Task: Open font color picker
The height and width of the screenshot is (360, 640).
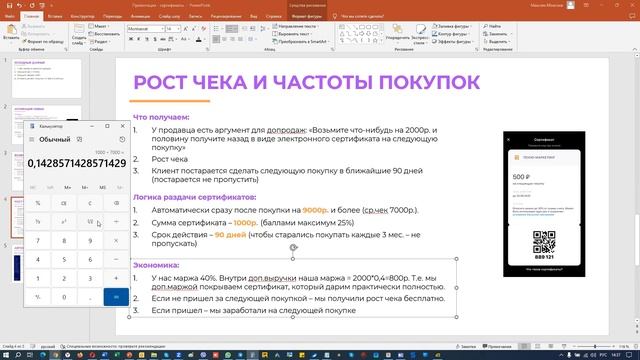Action: pos(199,39)
